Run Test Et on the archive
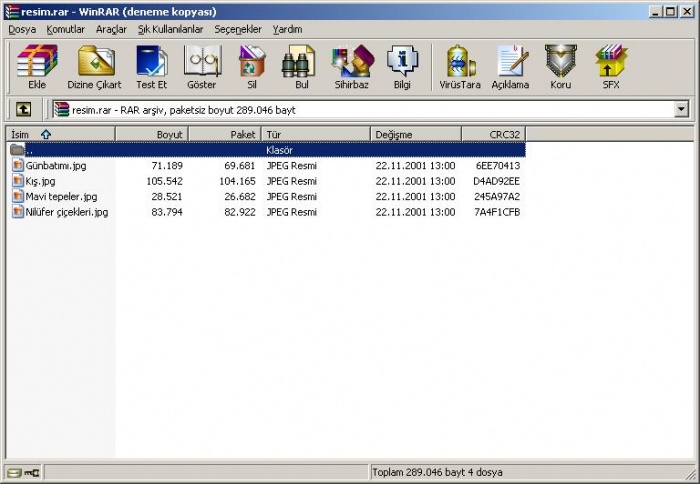 151,67
